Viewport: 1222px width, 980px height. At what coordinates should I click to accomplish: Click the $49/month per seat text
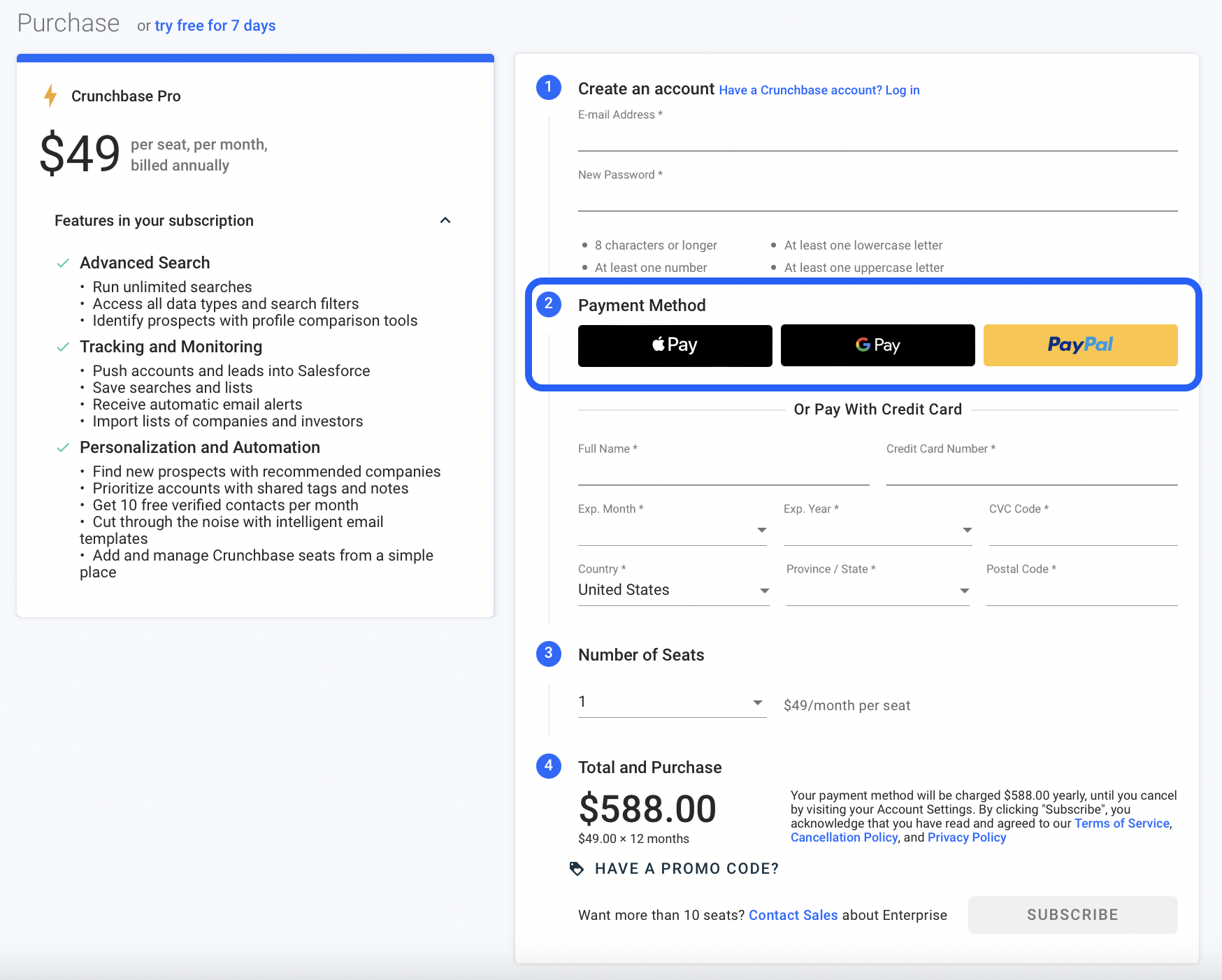pyautogui.click(x=847, y=705)
